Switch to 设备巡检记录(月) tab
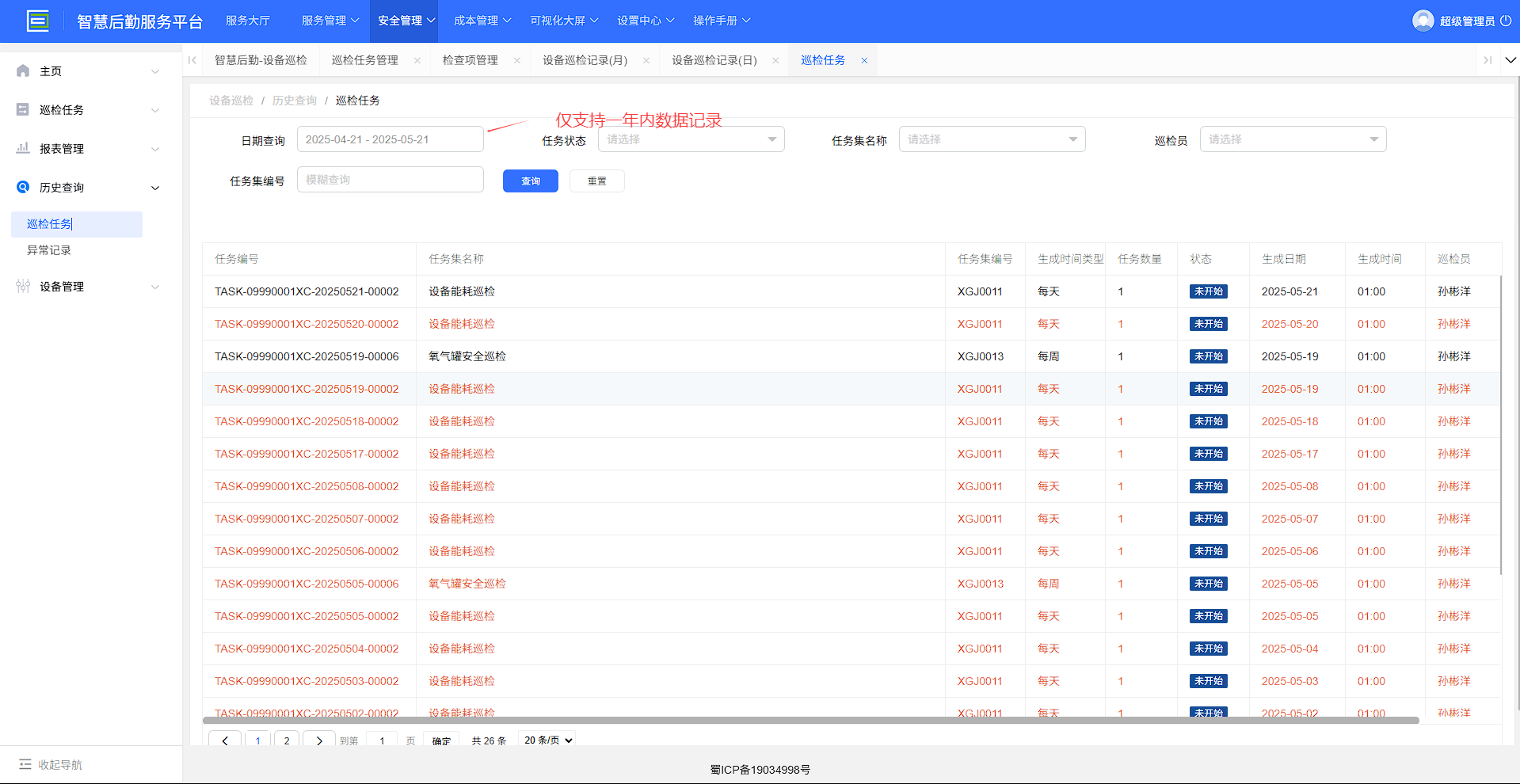Screen dimensions: 1520x784 pyautogui.click(x=585, y=60)
